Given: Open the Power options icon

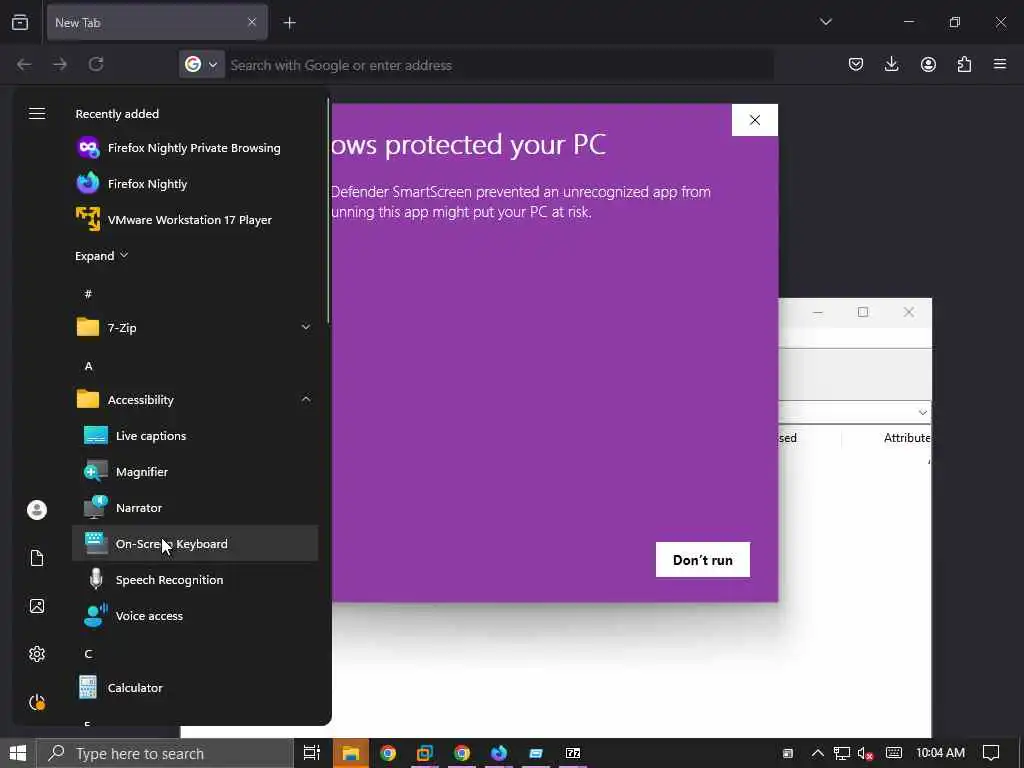Looking at the screenshot, I should 37,702.
